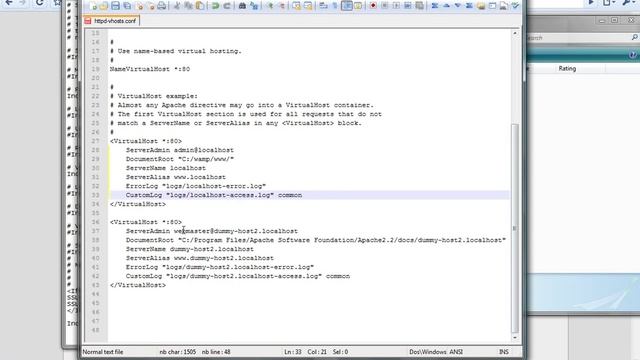Click magnifier search icon in right window
This screenshot has width=640, height=360.
[635, 37]
